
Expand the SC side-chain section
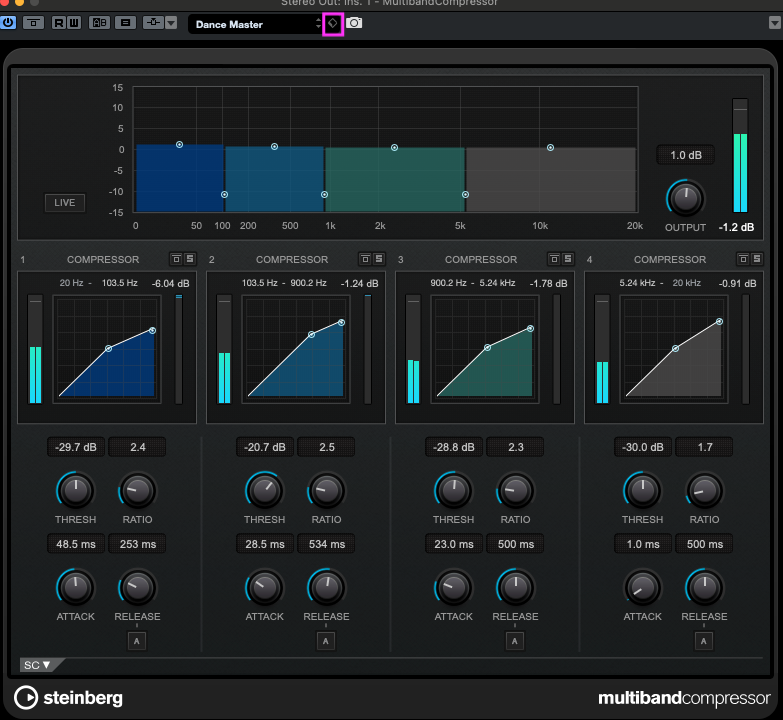[38, 665]
